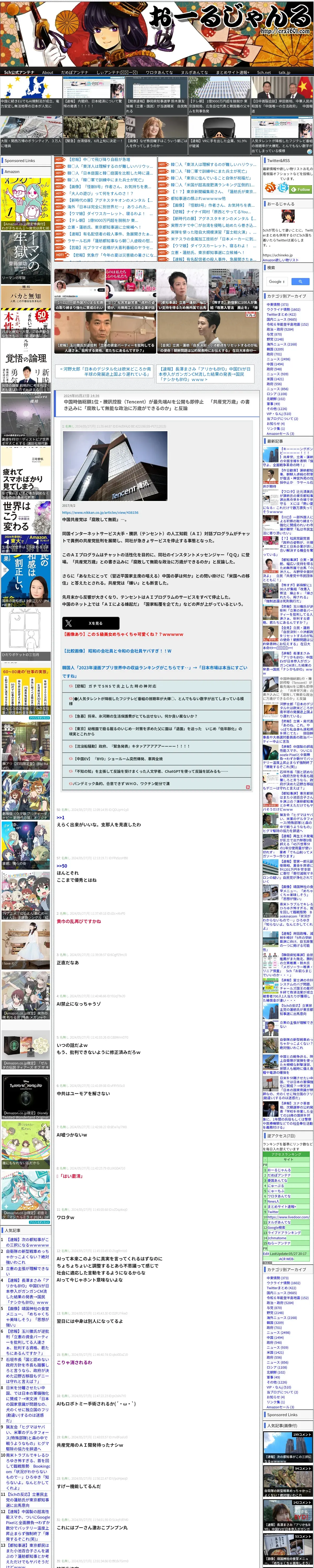Screen dimensions: 314x1568
Task: Open the 'Amazon欲しい物リスト' link
Action: [x=281, y=260]
